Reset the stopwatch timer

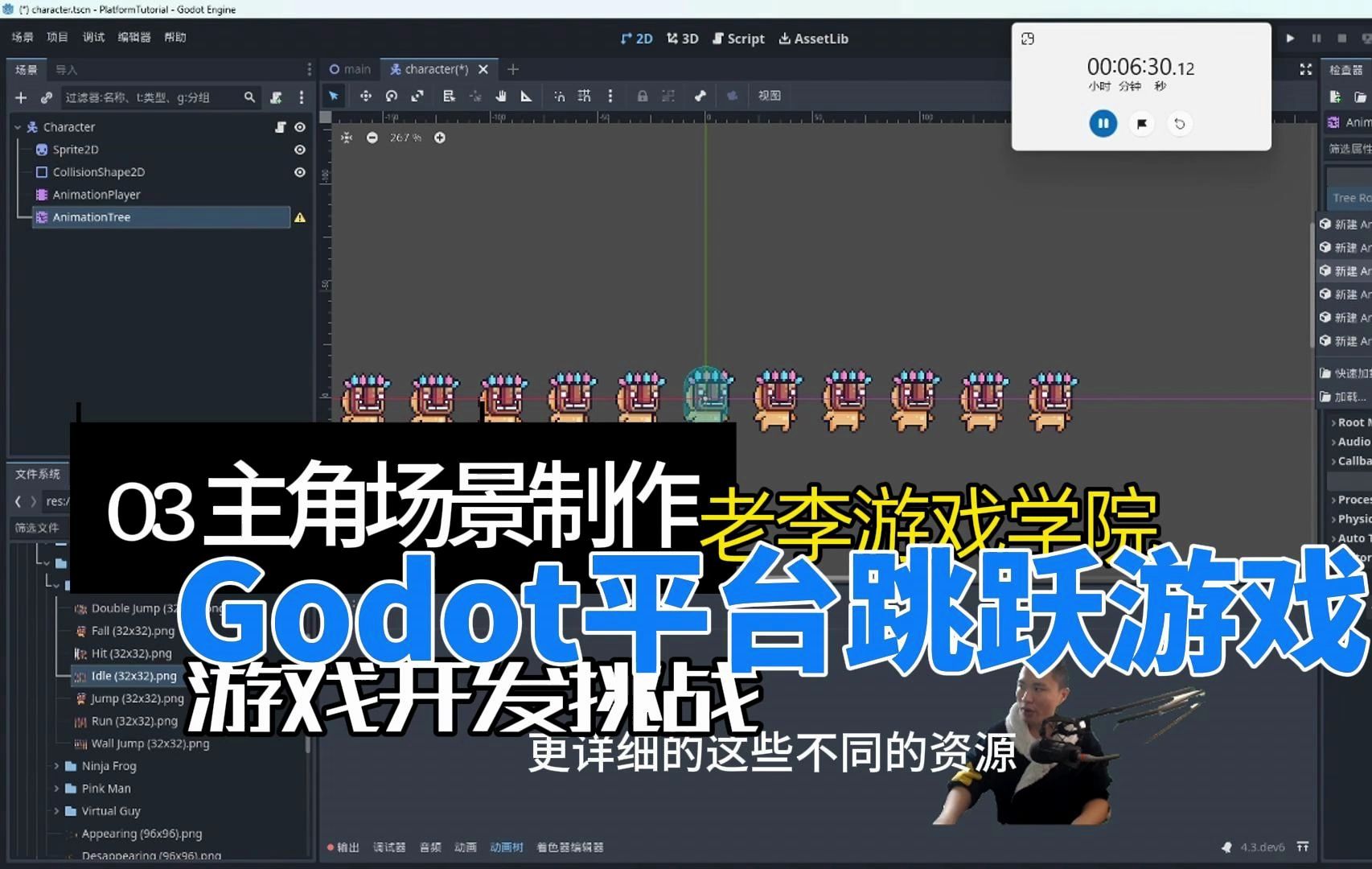tap(1179, 124)
